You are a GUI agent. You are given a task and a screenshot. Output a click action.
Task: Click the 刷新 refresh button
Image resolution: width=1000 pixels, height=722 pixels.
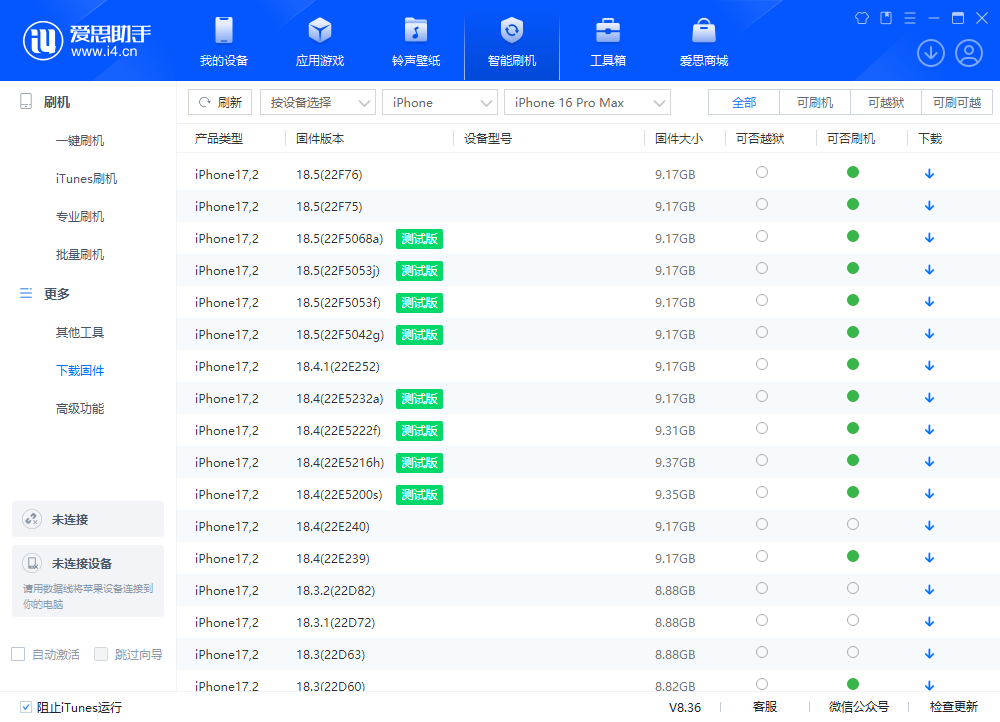click(x=220, y=102)
